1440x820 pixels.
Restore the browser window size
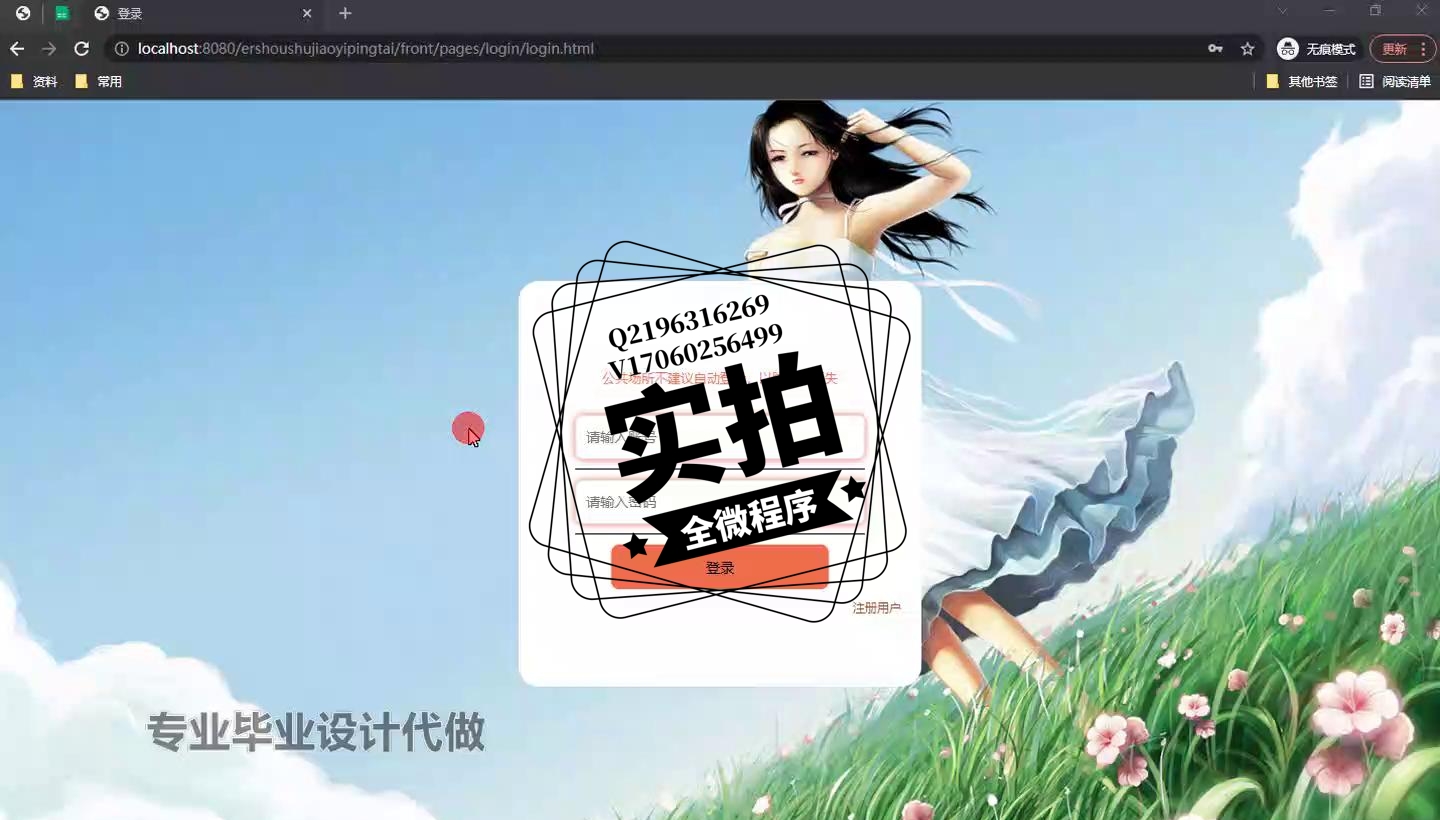[1375, 11]
